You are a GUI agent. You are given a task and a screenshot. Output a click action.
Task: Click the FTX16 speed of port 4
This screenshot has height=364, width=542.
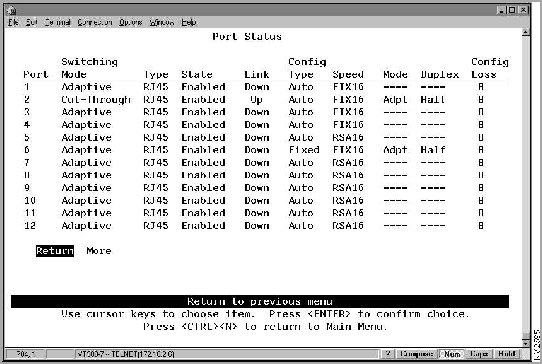(x=348, y=124)
